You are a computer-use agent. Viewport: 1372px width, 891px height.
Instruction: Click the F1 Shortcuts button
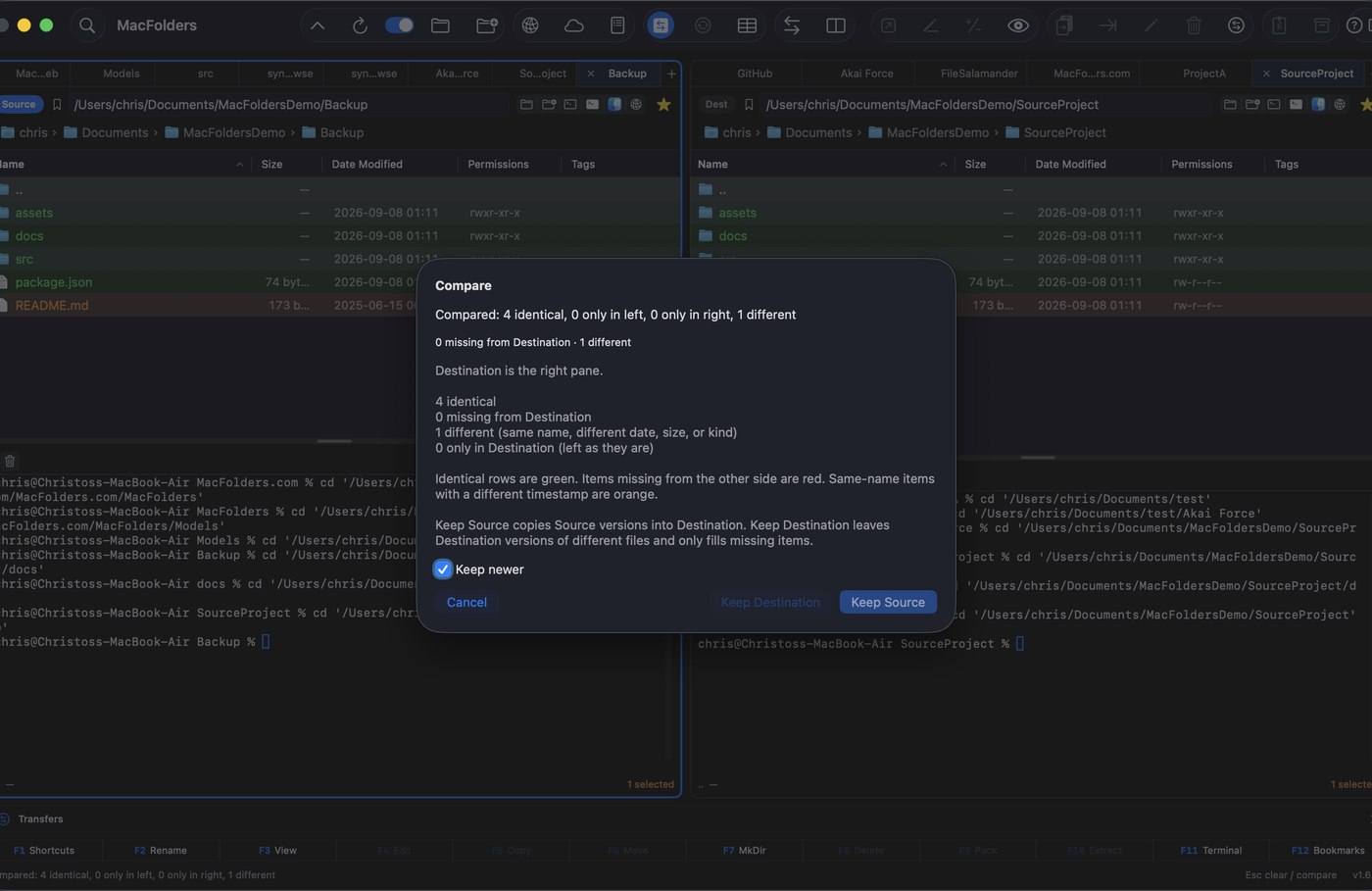tap(44, 850)
